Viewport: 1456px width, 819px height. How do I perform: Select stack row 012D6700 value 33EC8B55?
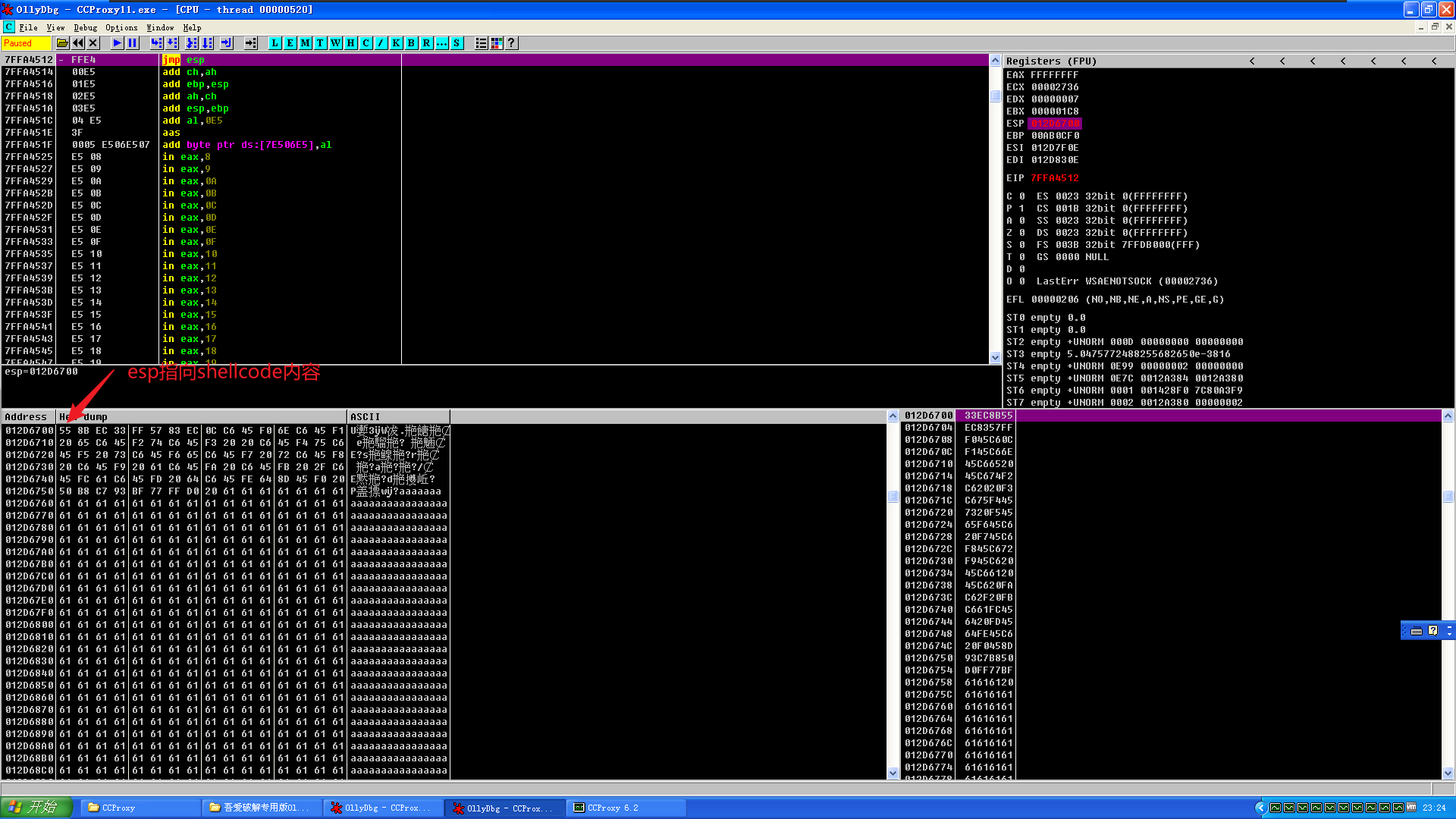click(1172, 416)
